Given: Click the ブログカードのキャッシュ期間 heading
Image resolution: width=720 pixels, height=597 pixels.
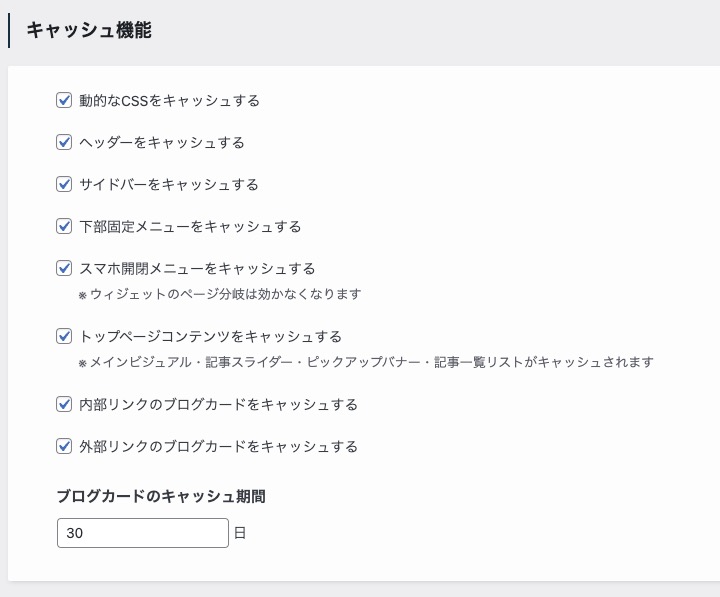Looking at the screenshot, I should (161, 496).
